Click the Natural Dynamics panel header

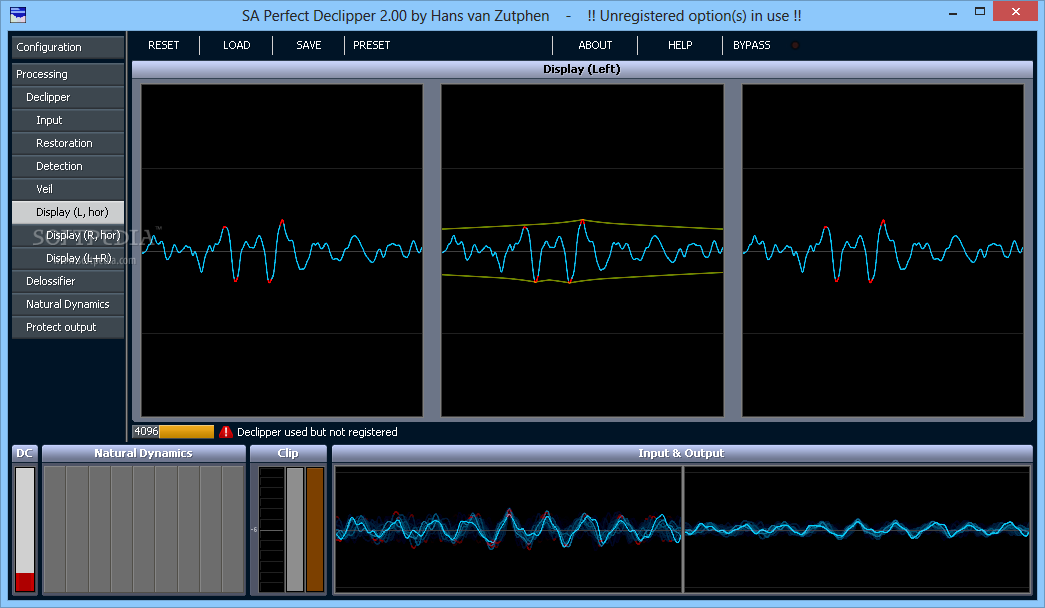144,453
